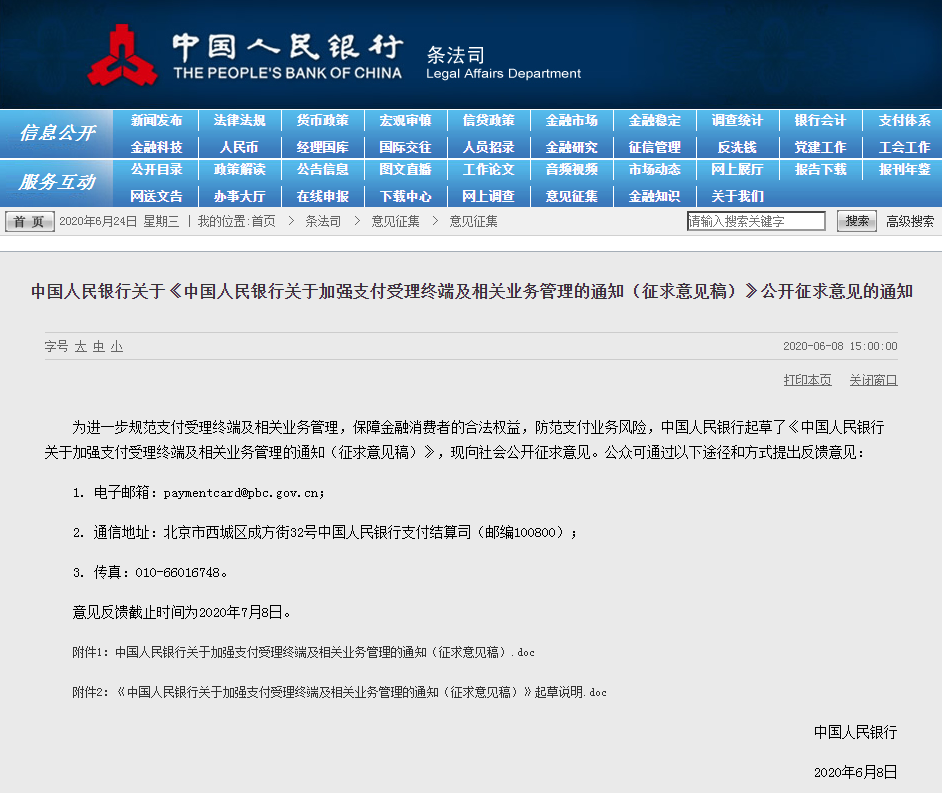942x793 pixels.
Task: Click the 服务互动 section banner
Action: pos(57,182)
